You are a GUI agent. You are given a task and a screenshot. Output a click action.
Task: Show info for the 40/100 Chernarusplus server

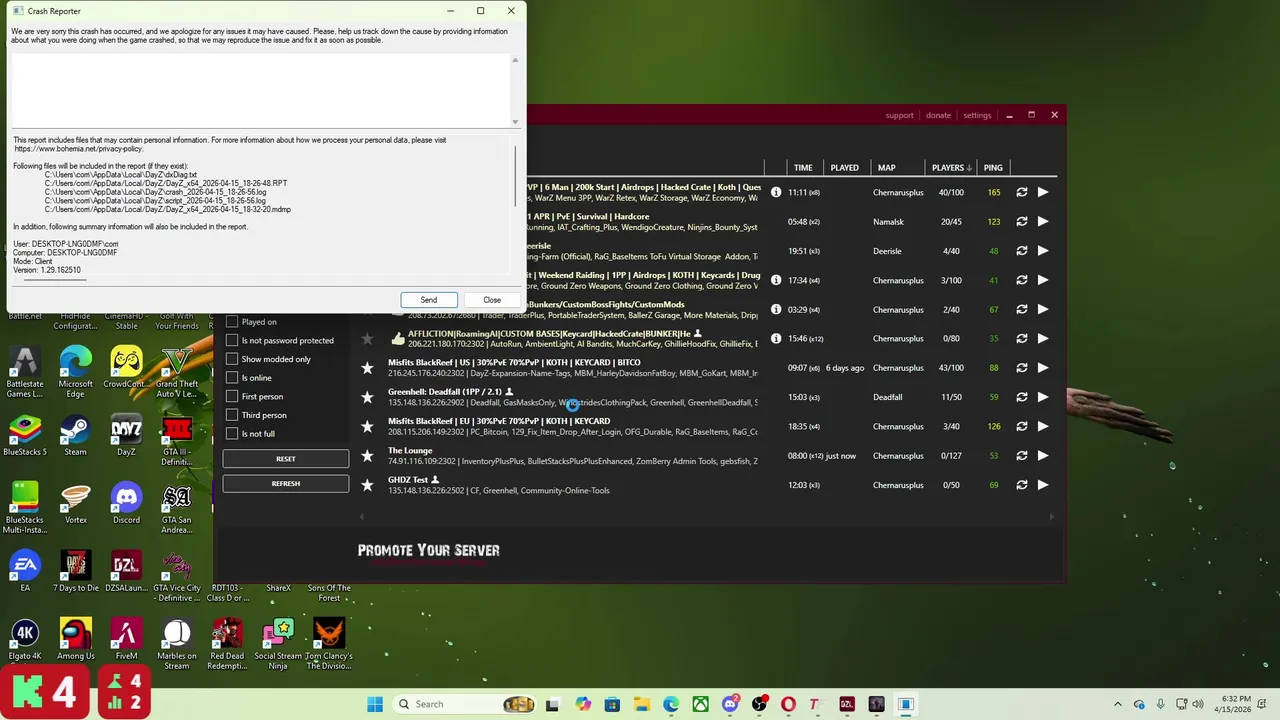click(776, 192)
